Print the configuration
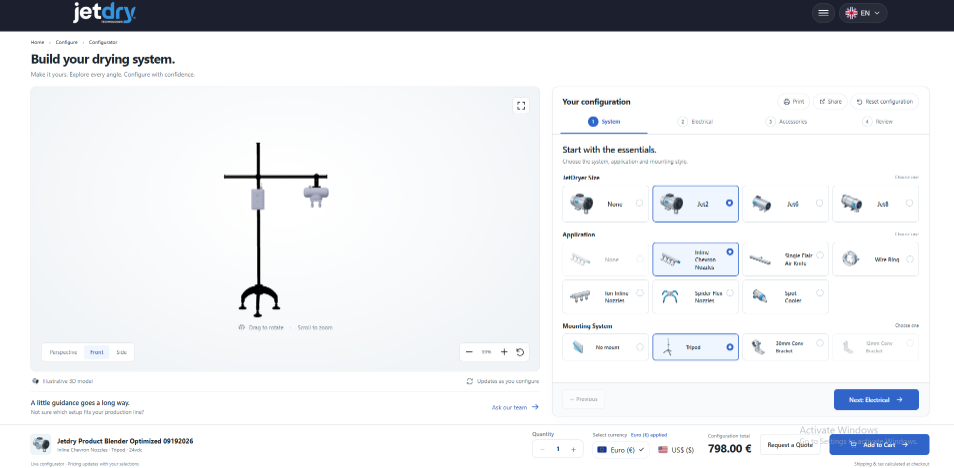Screen dimensions: 954x468 794,102
